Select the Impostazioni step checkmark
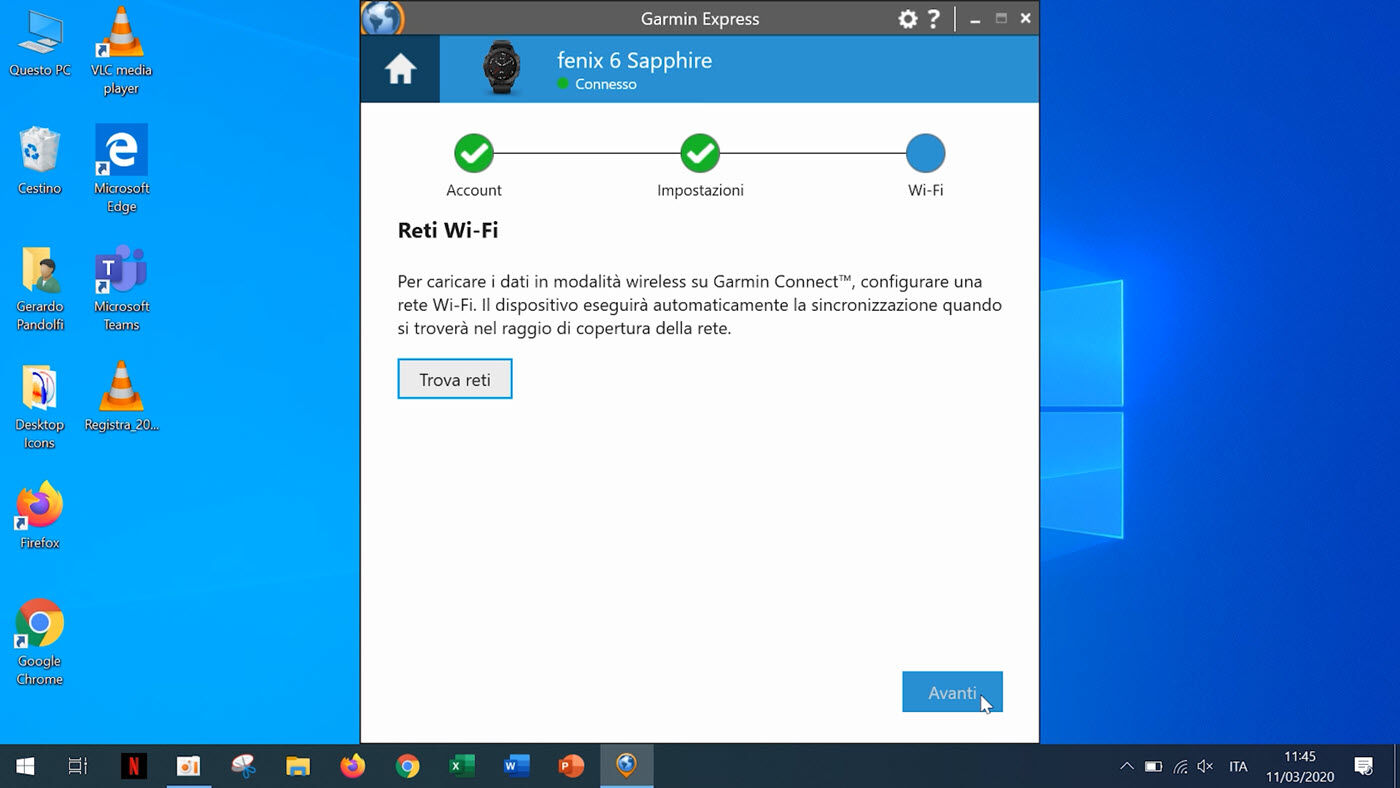 click(700, 154)
